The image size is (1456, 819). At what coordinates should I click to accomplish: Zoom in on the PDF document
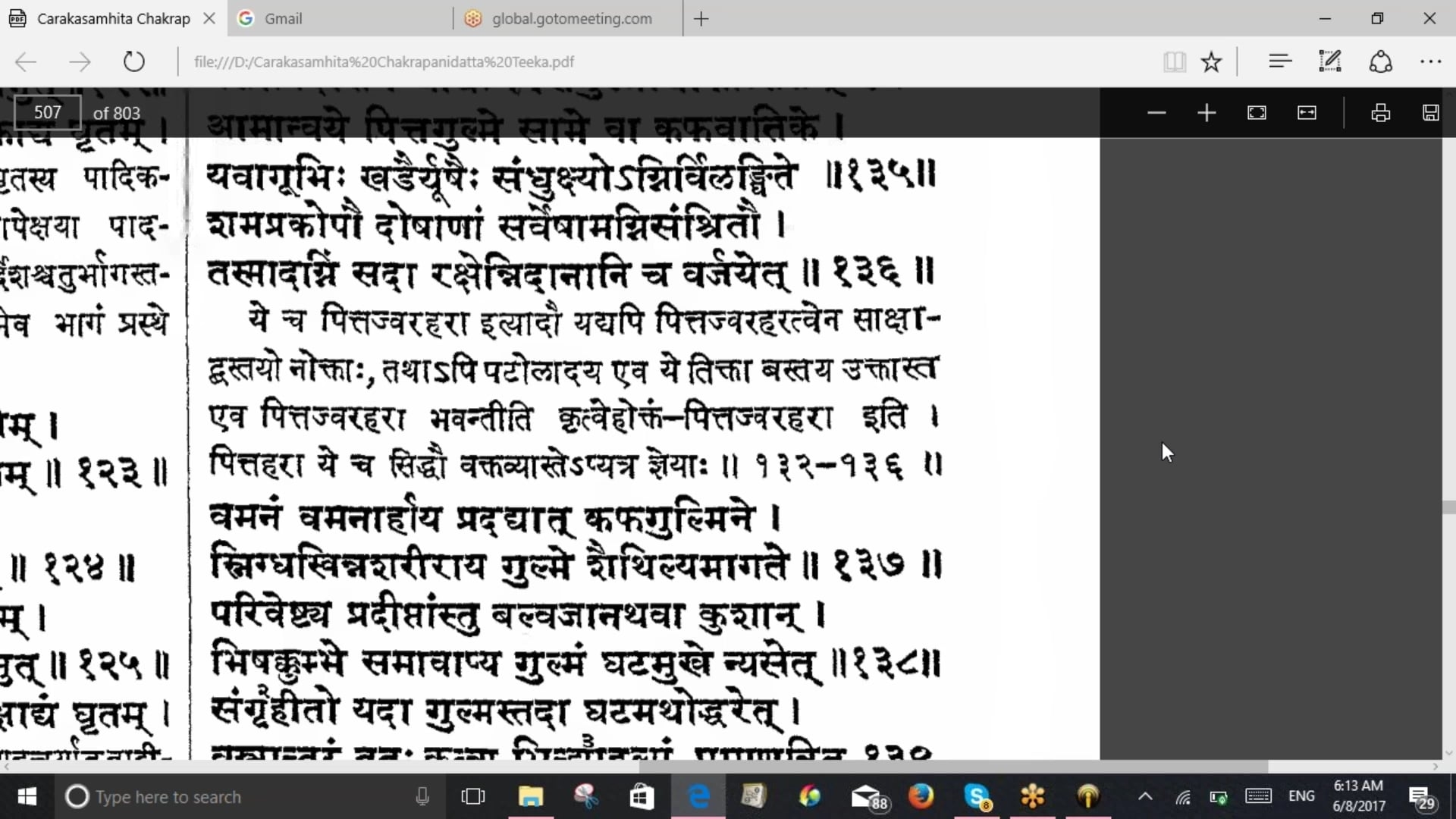[1207, 113]
